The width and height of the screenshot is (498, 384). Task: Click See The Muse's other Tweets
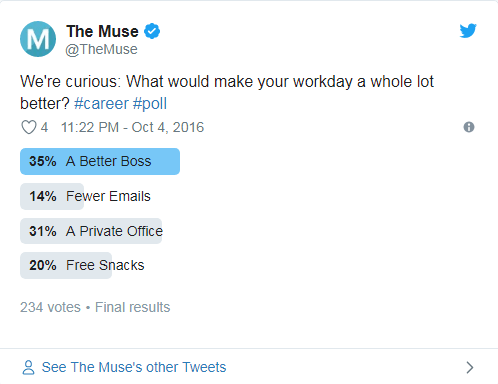tap(134, 367)
